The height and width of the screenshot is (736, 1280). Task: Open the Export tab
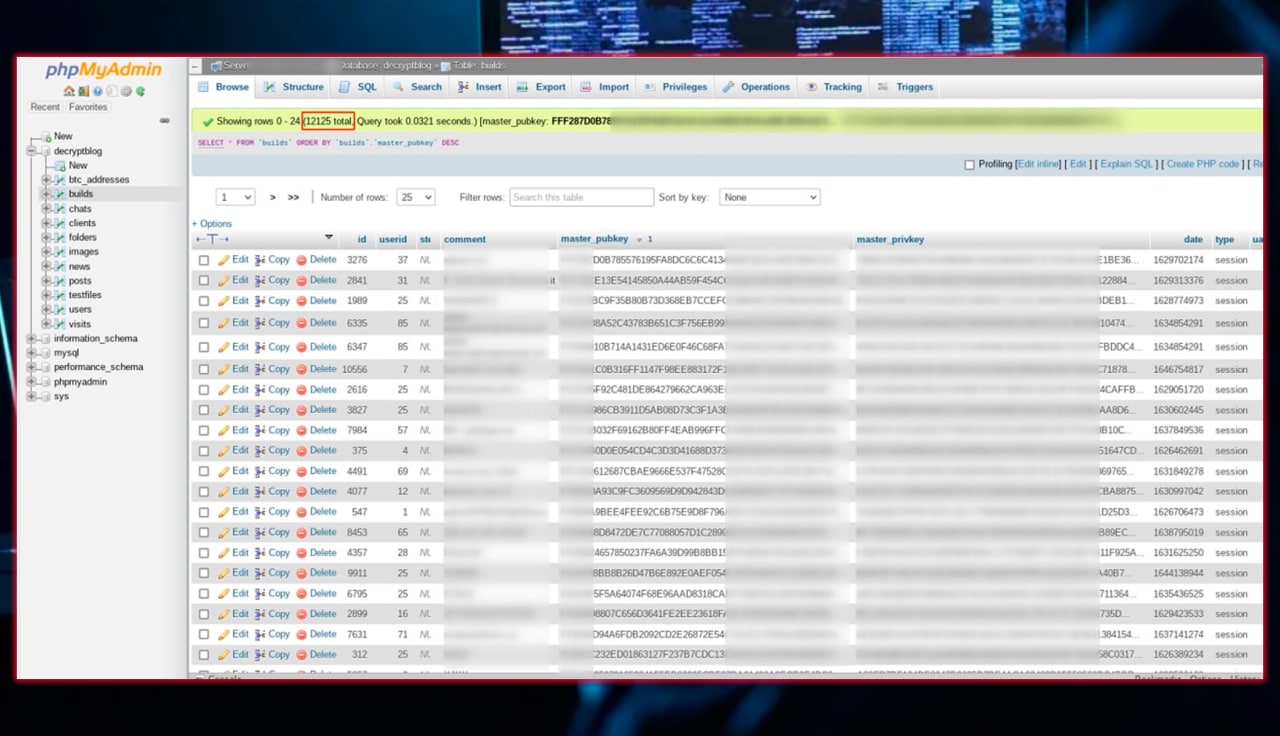pos(541,87)
